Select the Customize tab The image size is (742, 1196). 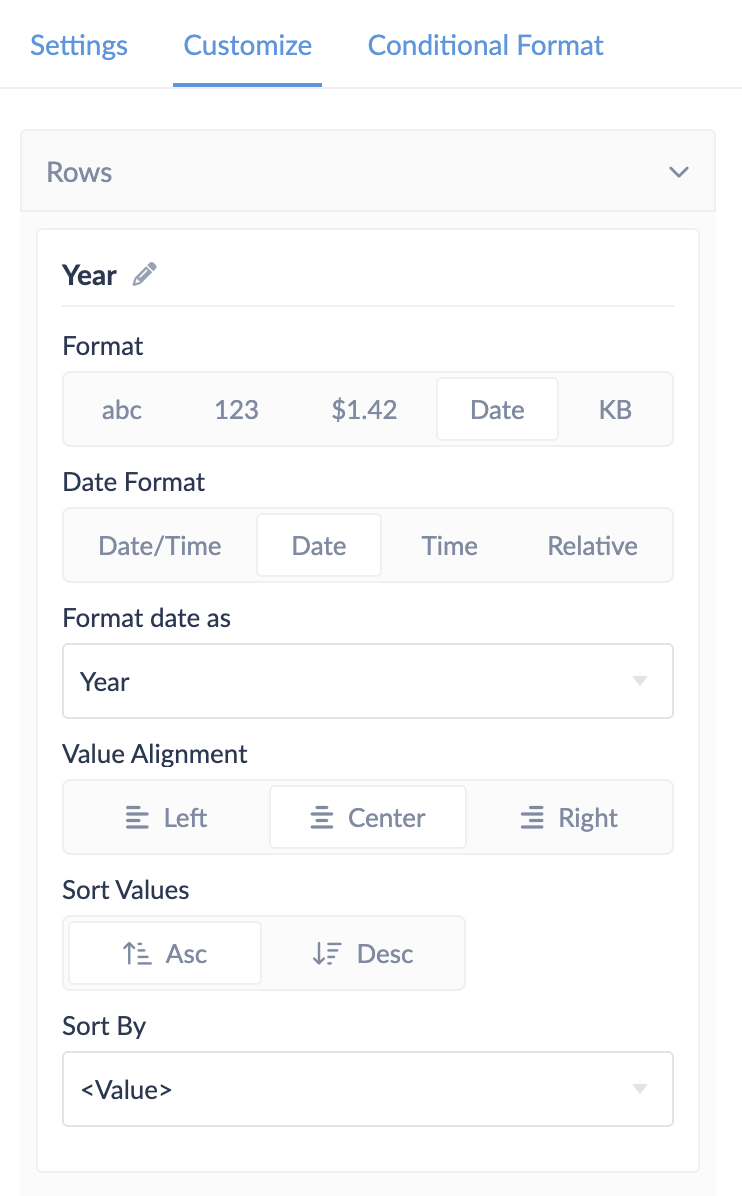(247, 45)
